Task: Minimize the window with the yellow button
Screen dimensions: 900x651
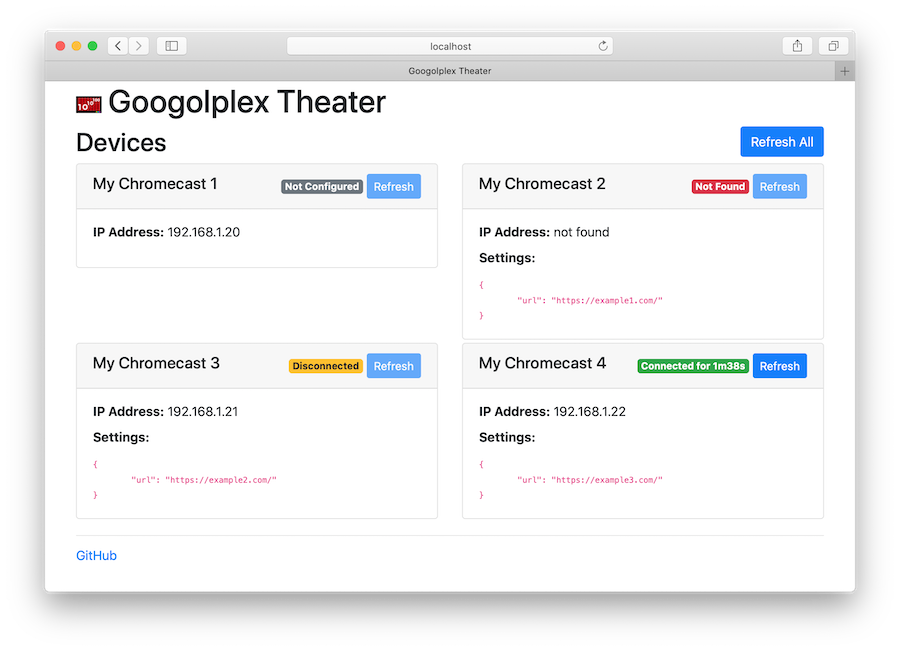Action: point(76,46)
